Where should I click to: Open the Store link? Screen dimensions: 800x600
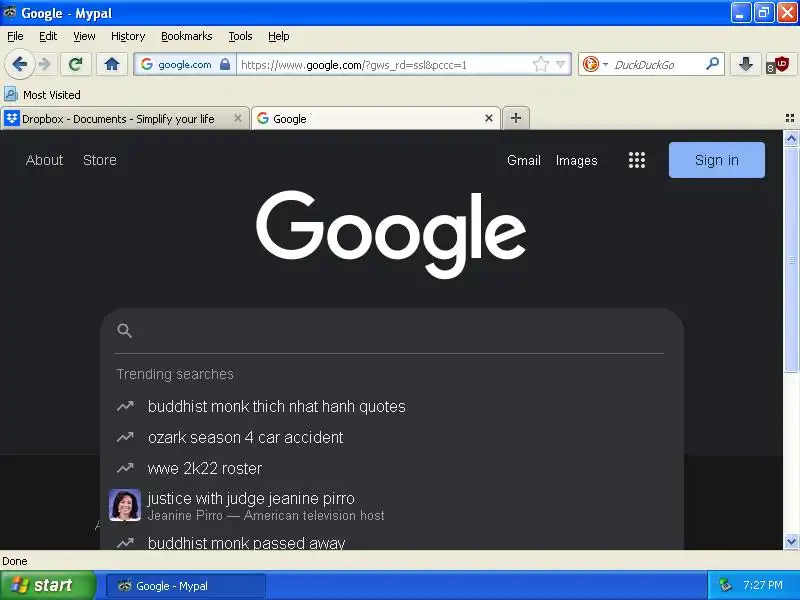click(x=99, y=160)
